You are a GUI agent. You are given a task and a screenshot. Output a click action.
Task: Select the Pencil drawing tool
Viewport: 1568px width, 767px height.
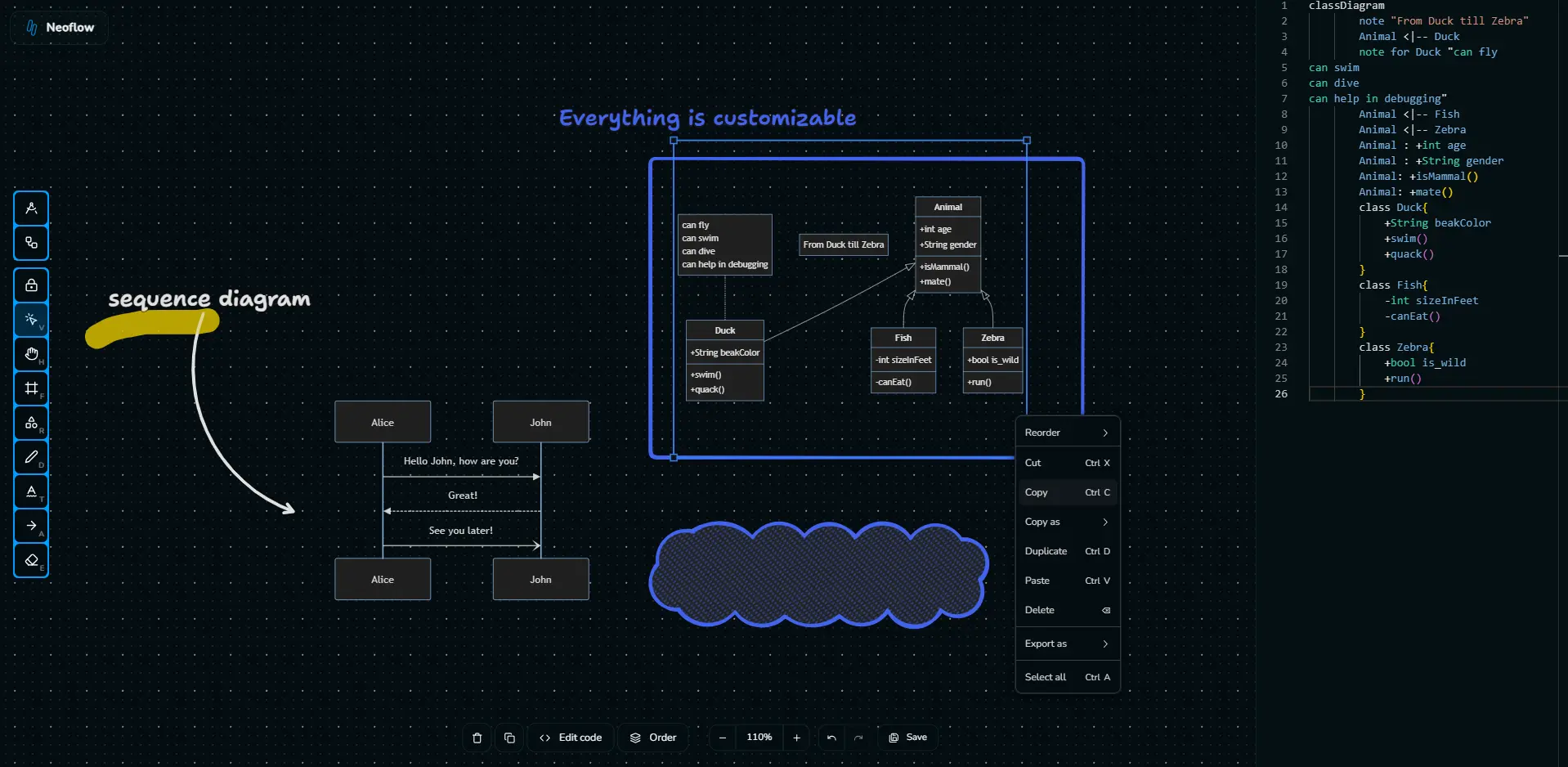click(x=31, y=457)
